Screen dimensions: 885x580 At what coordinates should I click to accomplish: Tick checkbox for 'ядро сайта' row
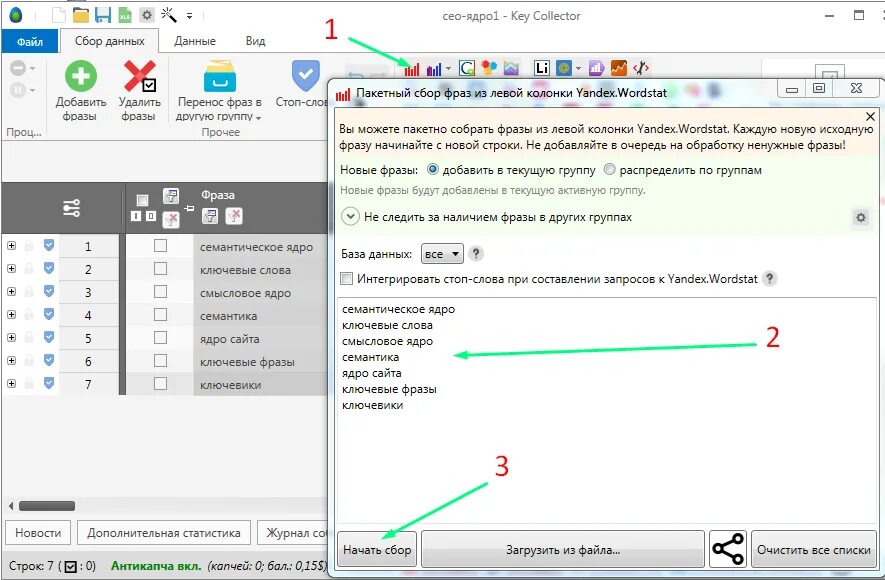pos(160,338)
